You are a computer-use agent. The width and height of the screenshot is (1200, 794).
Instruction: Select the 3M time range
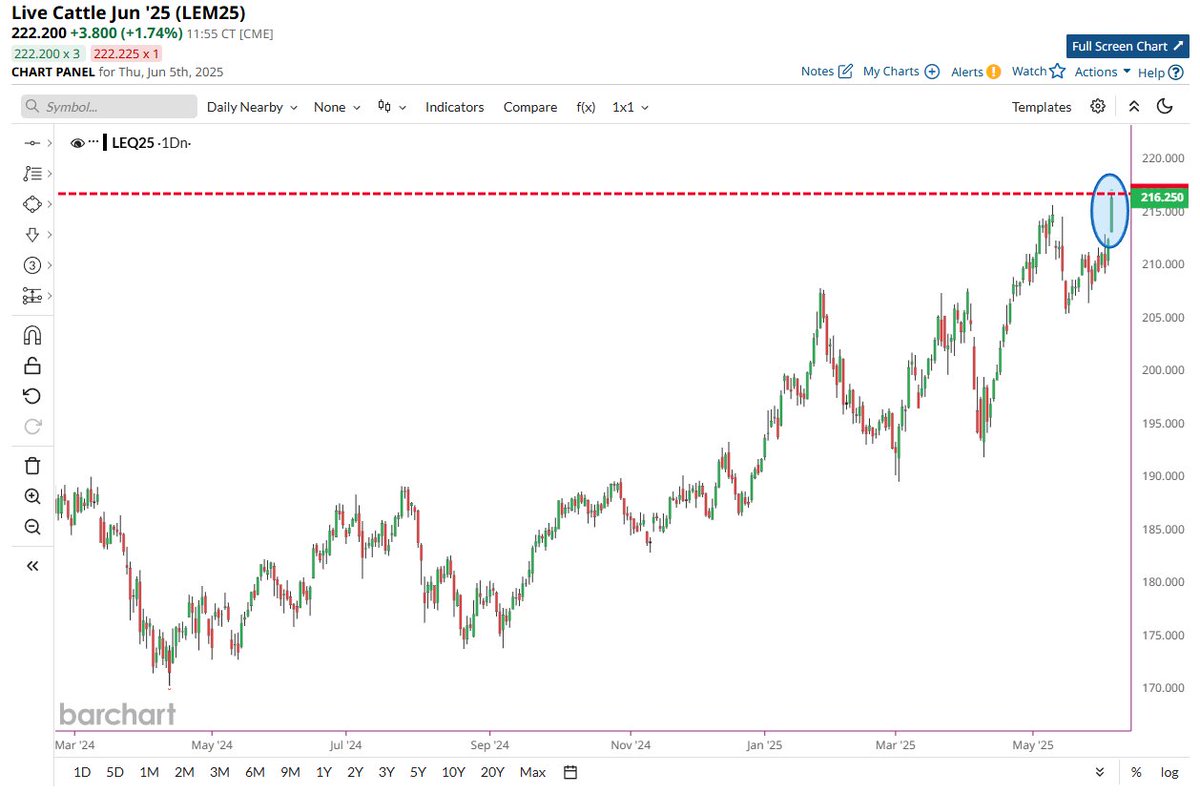point(219,772)
